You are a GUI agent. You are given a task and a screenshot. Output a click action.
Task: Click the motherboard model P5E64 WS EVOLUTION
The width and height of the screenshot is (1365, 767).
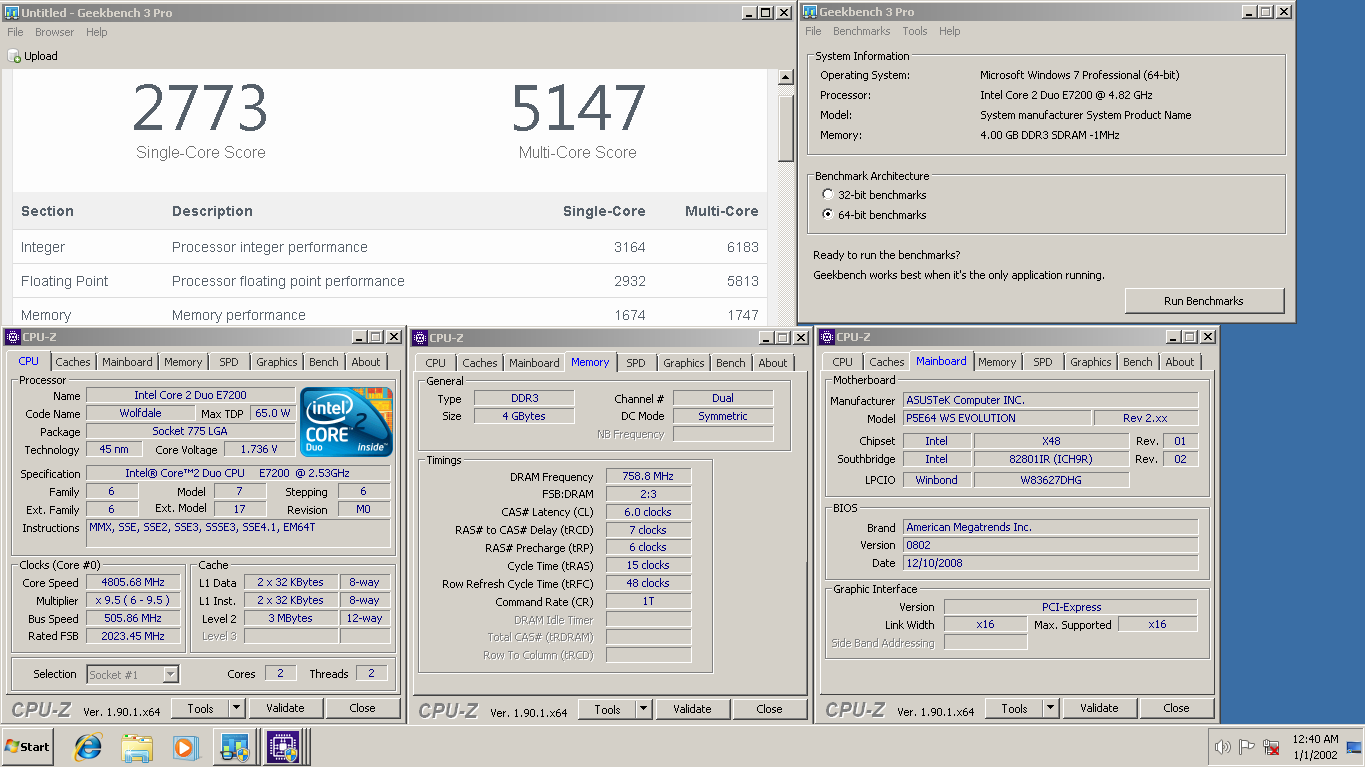[x=996, y=418]
